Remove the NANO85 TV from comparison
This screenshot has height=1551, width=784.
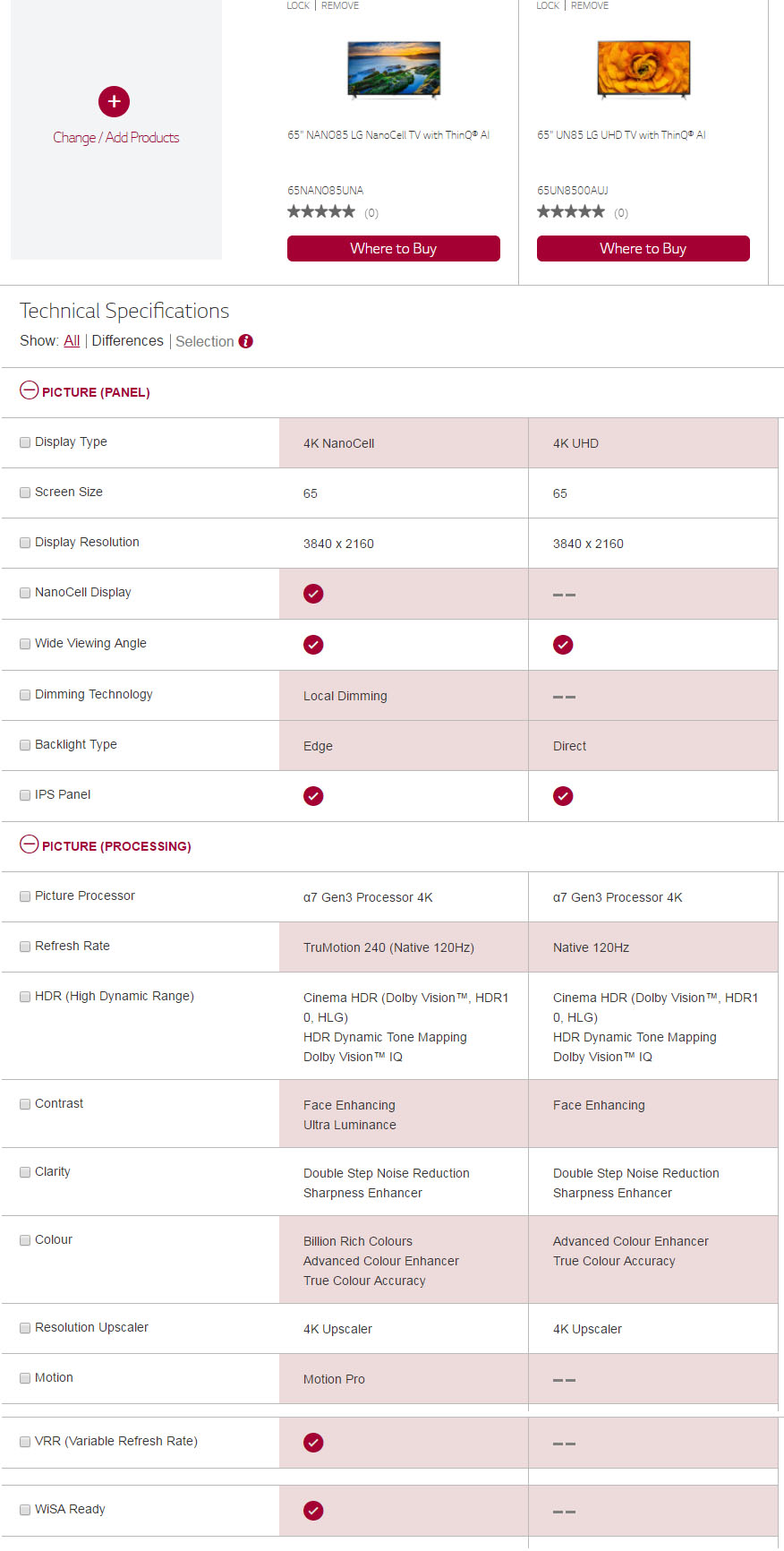point(340,5)
